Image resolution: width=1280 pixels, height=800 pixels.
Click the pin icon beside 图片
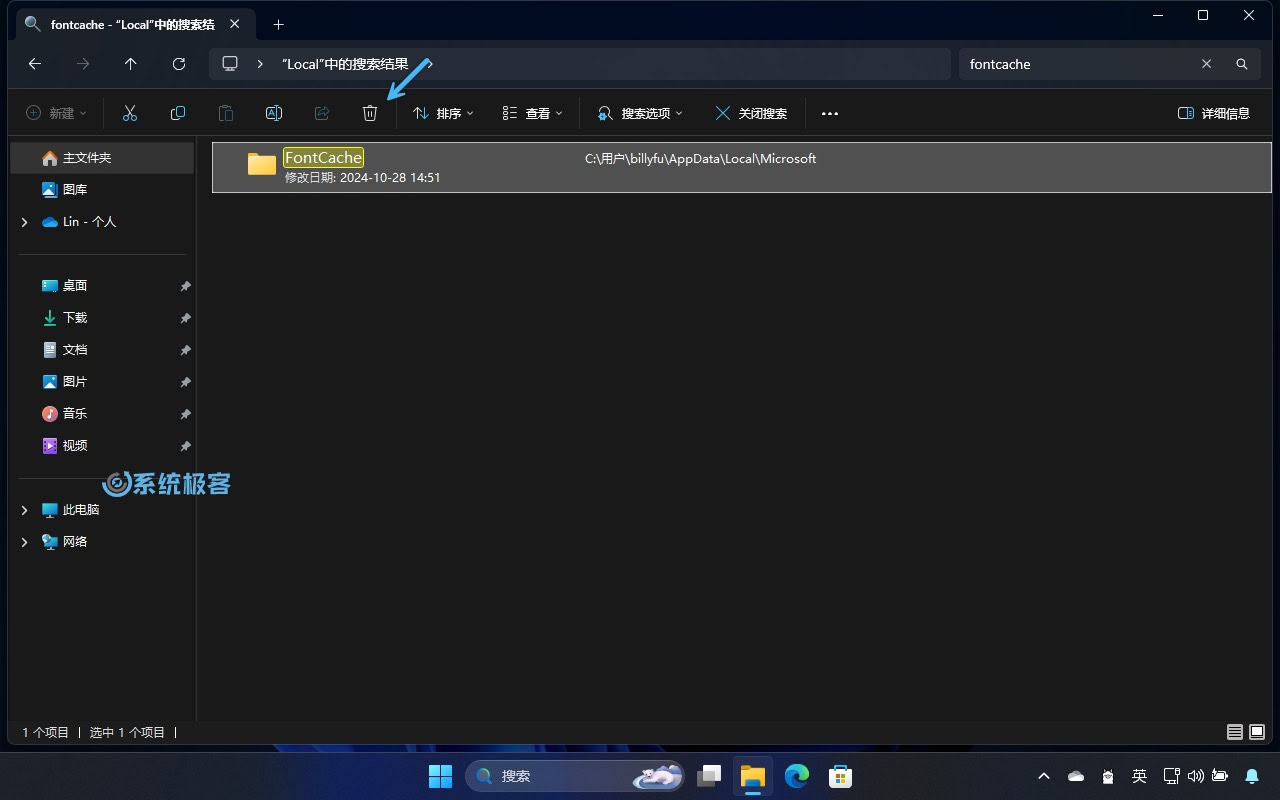coord(185,382)
